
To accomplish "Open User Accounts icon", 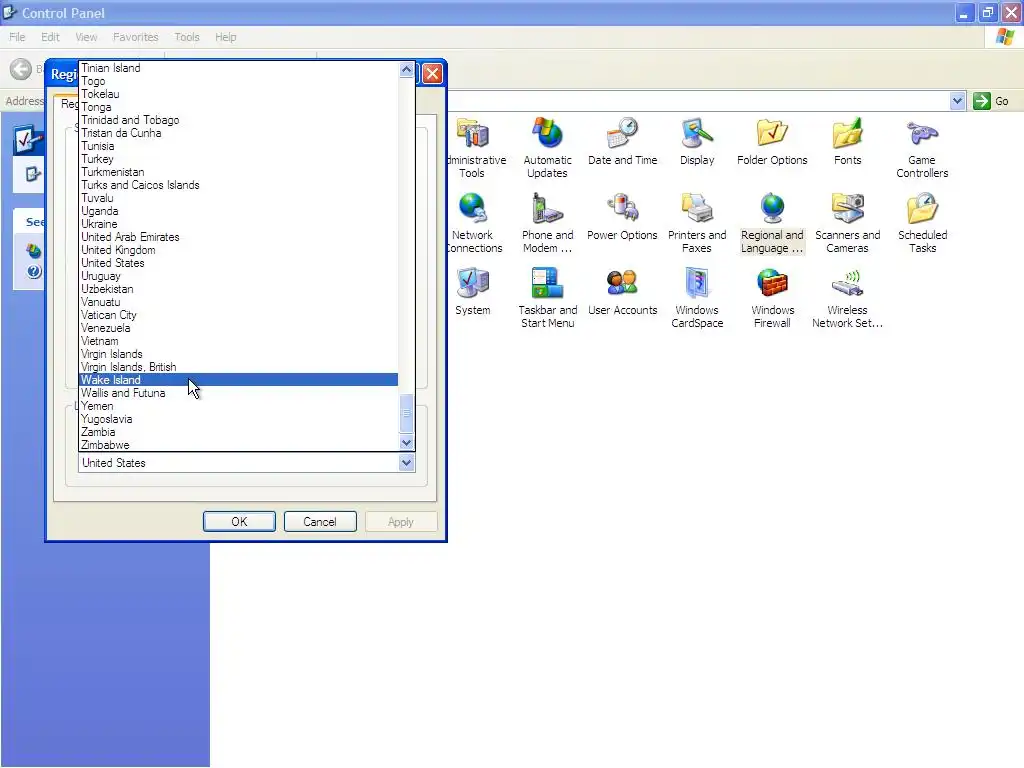I will [x=622, y=284].
